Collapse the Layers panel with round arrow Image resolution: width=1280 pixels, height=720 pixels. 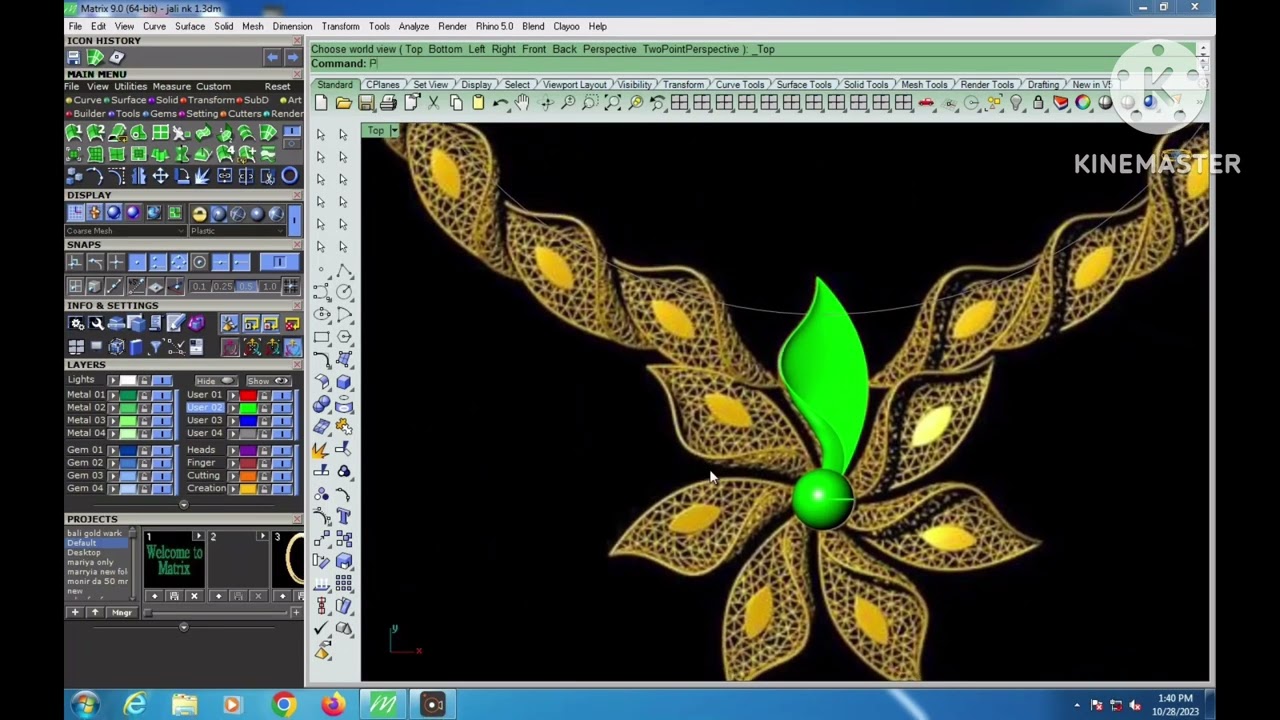click(x=183, y=505)
